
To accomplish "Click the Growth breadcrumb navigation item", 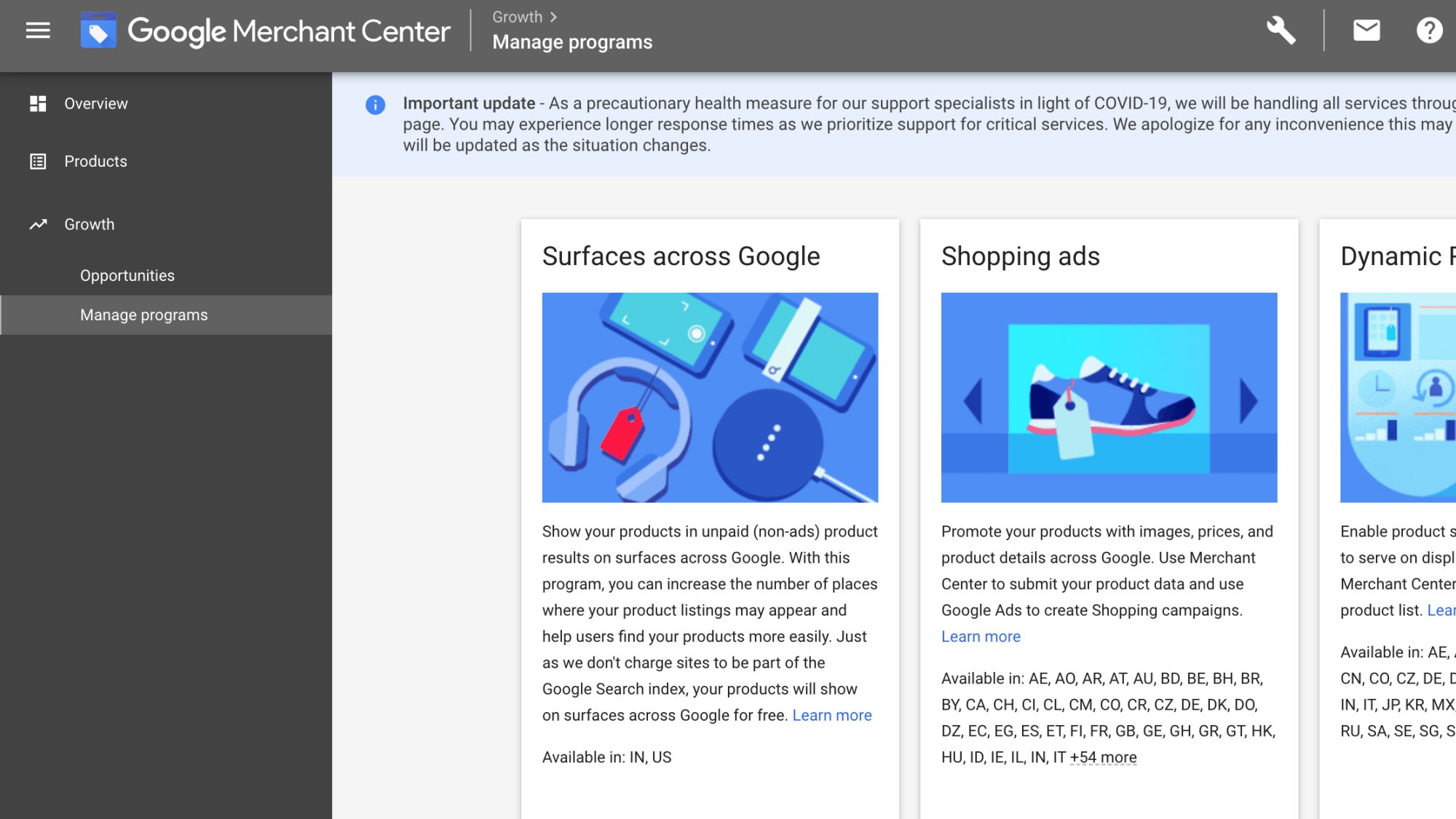I will tap(516, 17).
